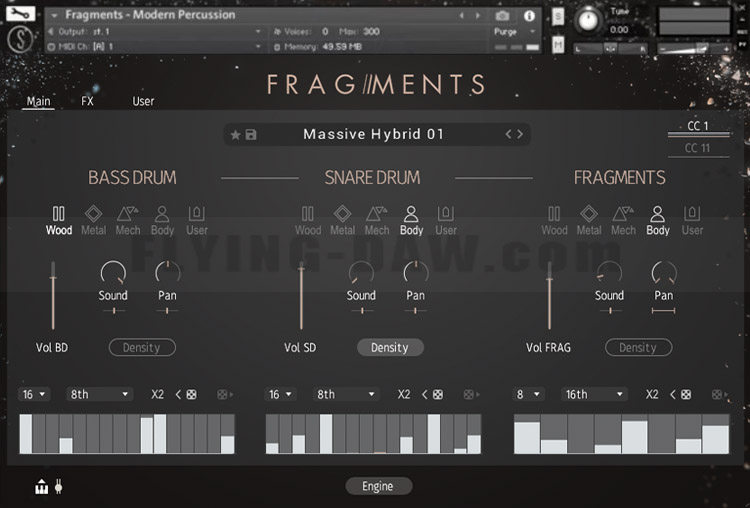Select Body source for Snare Drum

tap(411, 221)
